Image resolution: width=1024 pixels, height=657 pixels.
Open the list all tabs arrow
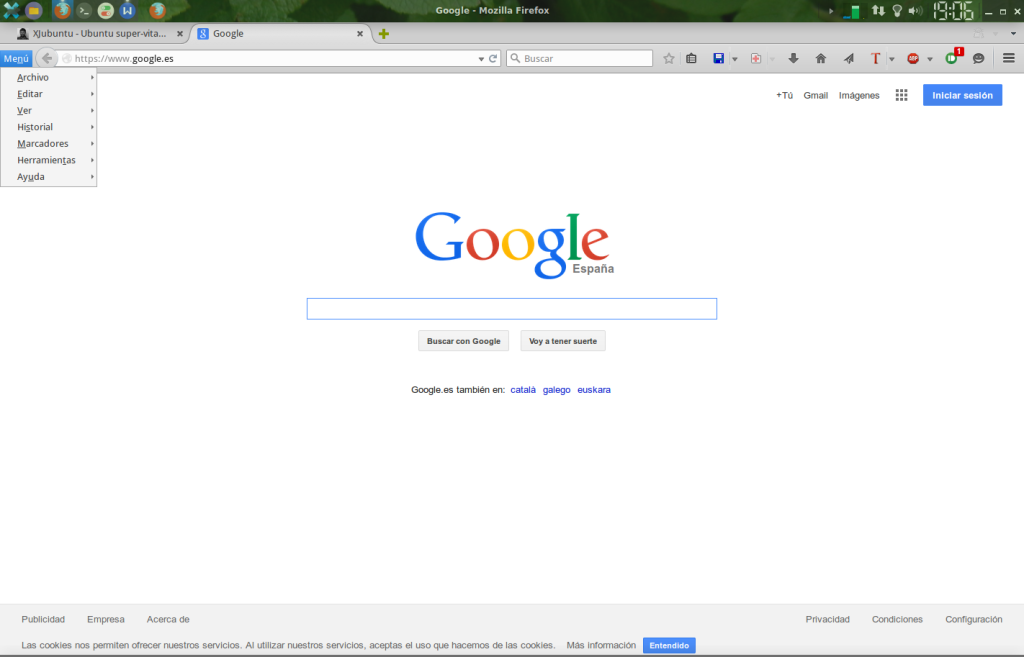[x=1014, y=34]
